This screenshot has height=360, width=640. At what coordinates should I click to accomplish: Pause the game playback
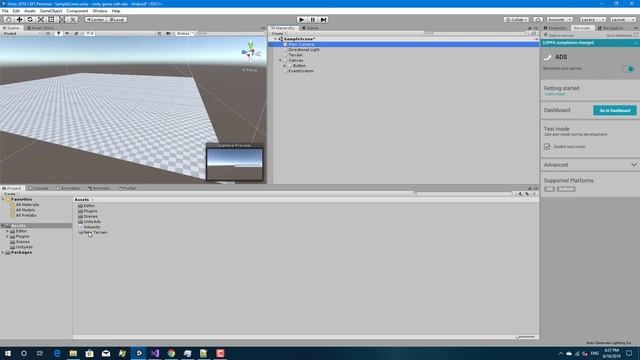[x=313, y=19]
